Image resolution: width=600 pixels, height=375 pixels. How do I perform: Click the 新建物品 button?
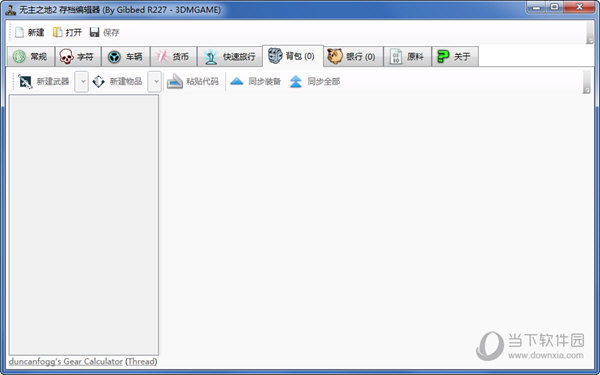117,82
